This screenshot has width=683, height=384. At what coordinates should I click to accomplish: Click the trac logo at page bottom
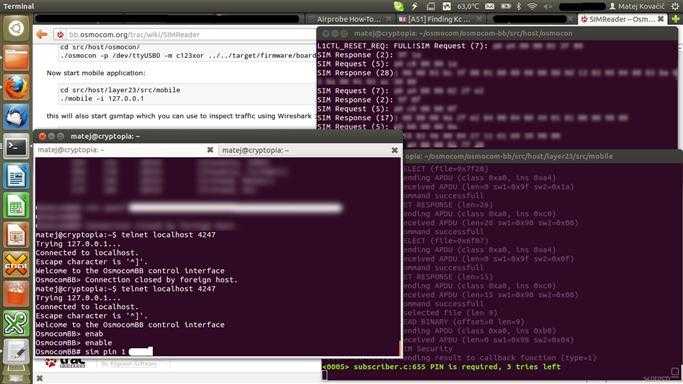[65, 362]
